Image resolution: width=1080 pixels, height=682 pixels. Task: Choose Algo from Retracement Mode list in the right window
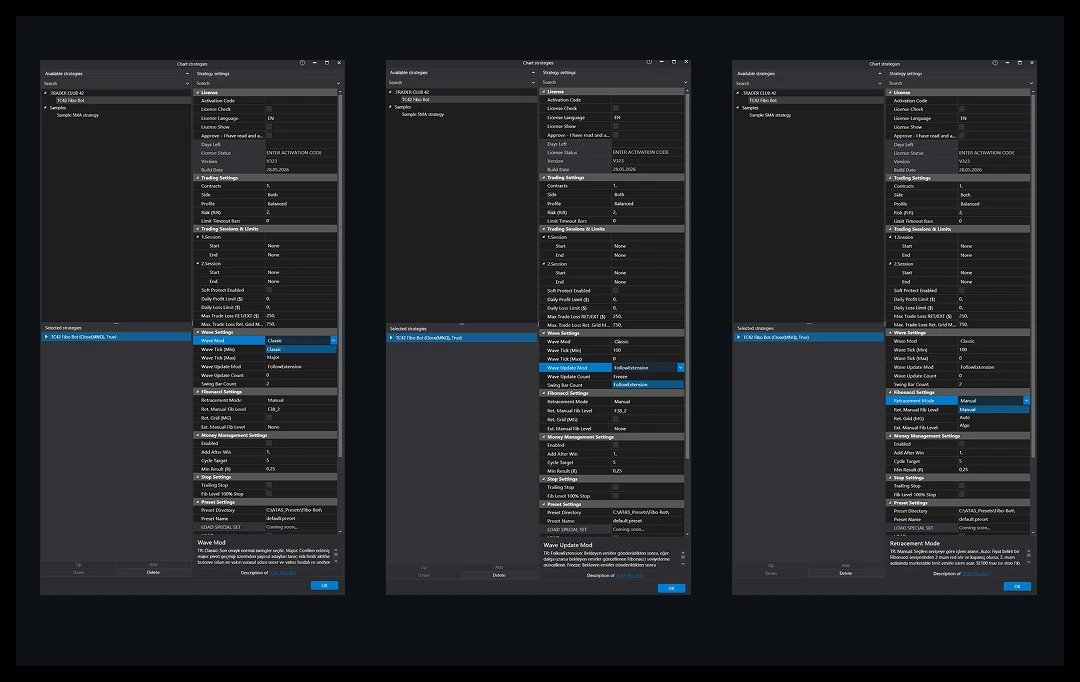point(994,426)
